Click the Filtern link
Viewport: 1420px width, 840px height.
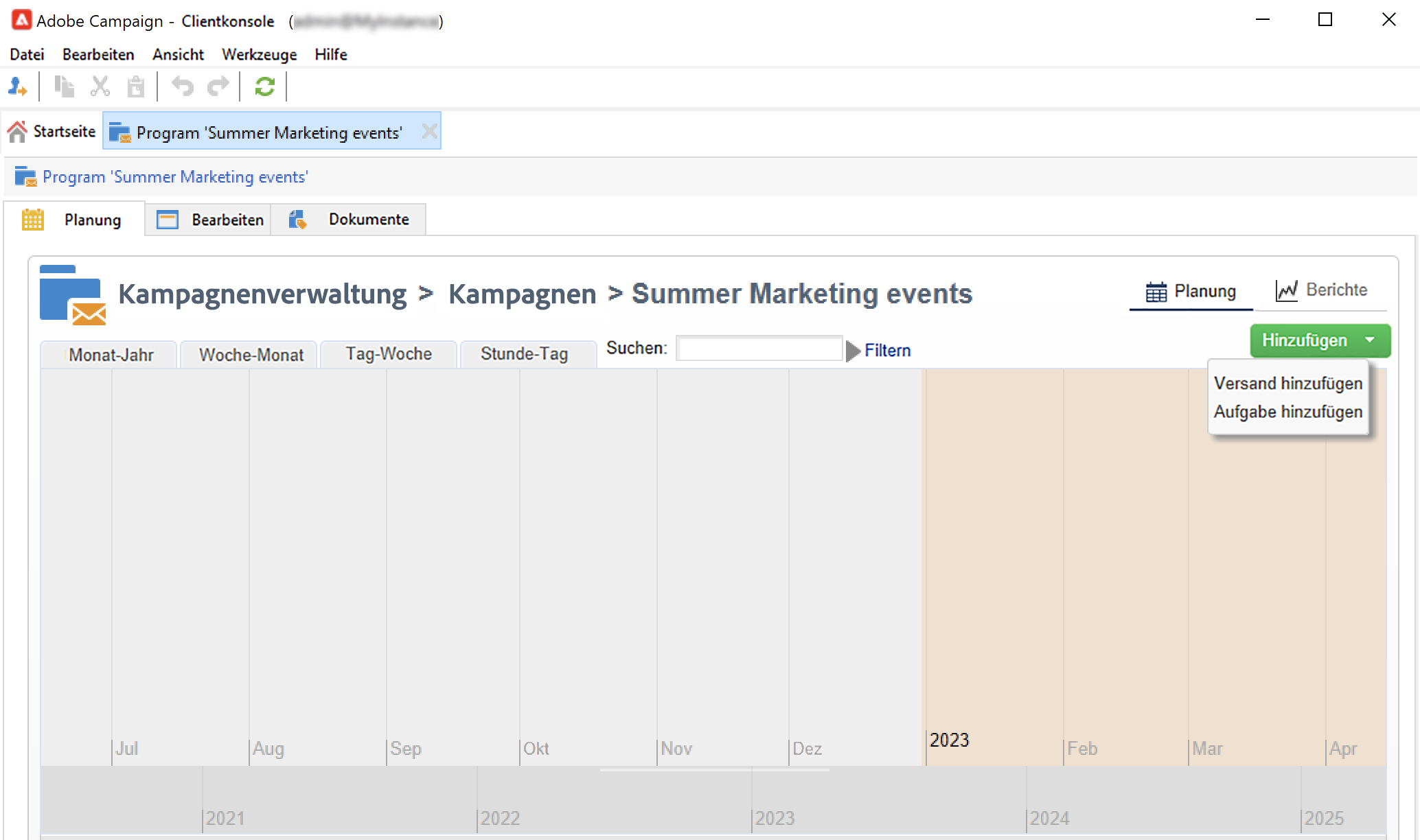click(x=887, y=351)
